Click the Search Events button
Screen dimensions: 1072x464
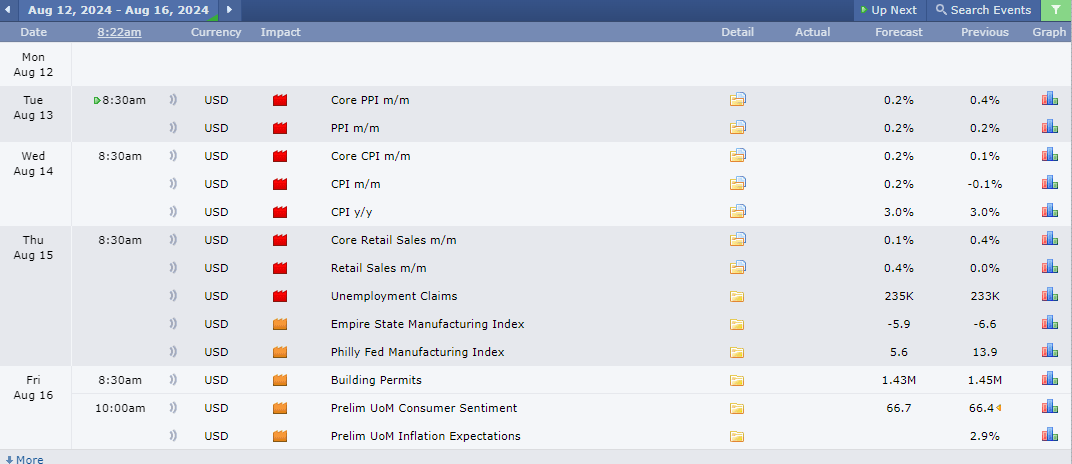point(983,10)
